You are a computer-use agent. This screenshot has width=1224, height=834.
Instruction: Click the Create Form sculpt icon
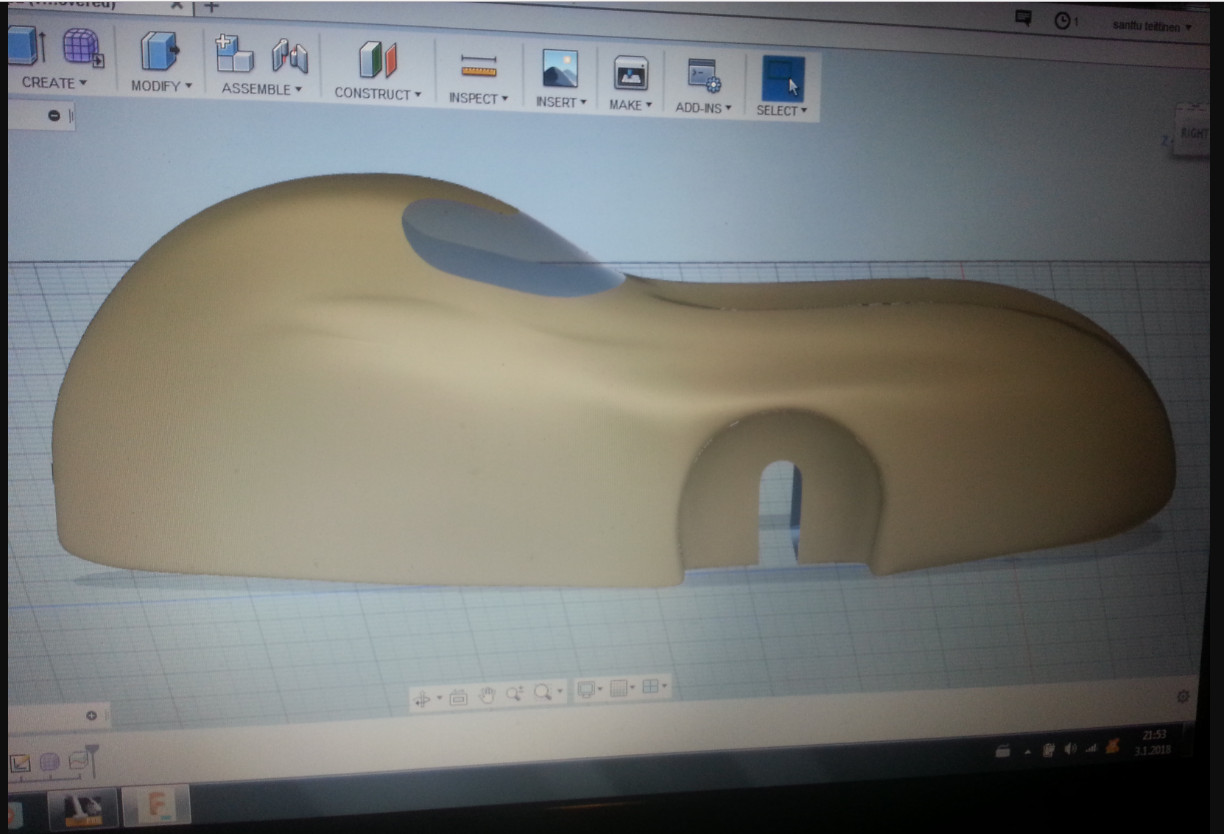[82, 48]
